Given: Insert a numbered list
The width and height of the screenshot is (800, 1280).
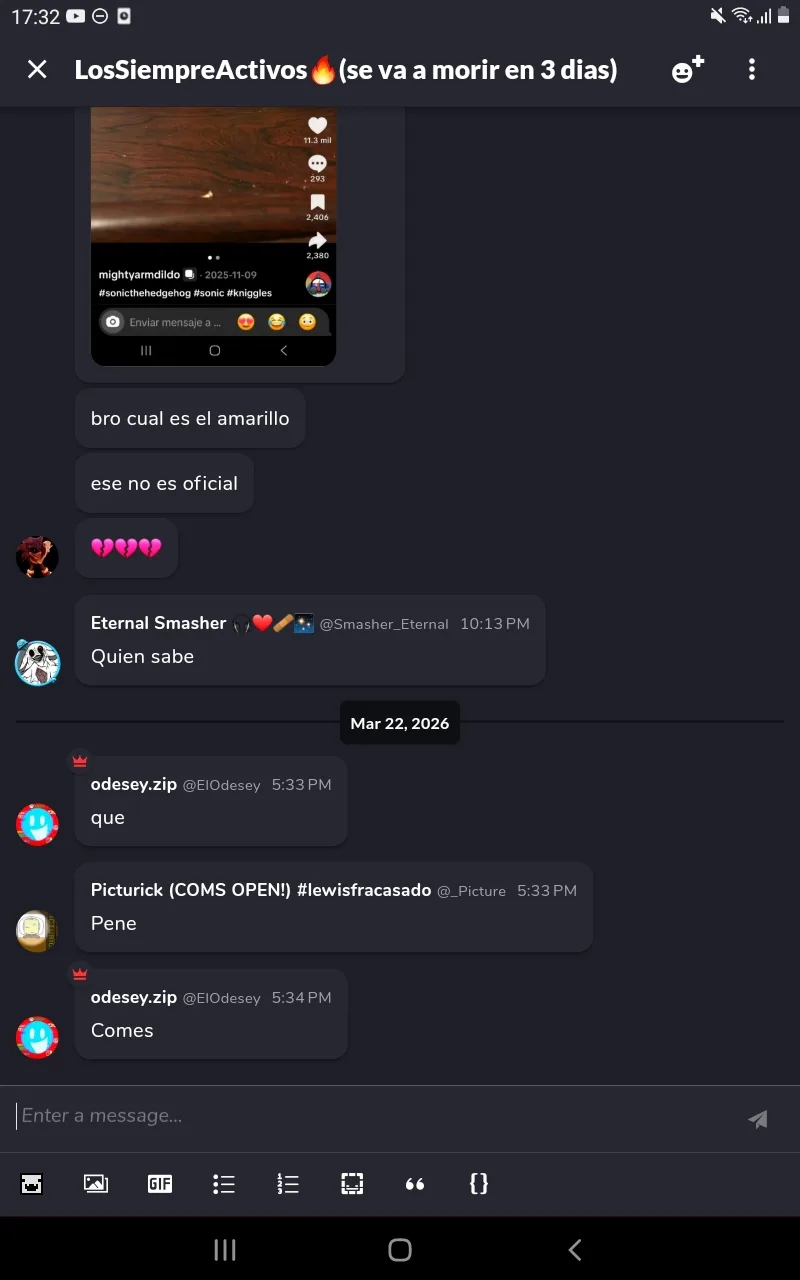Looking at the screenshot, I should tap(288, 1184).
